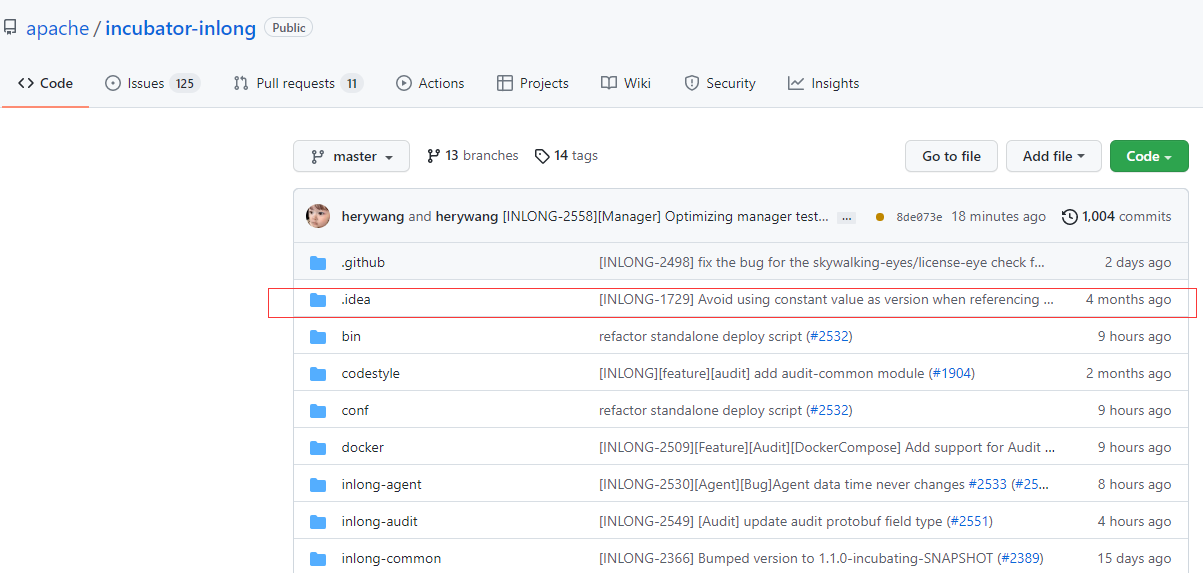Click '15 days ago' on inlong-common row
1203x573 pixels.
[1134, 559]
